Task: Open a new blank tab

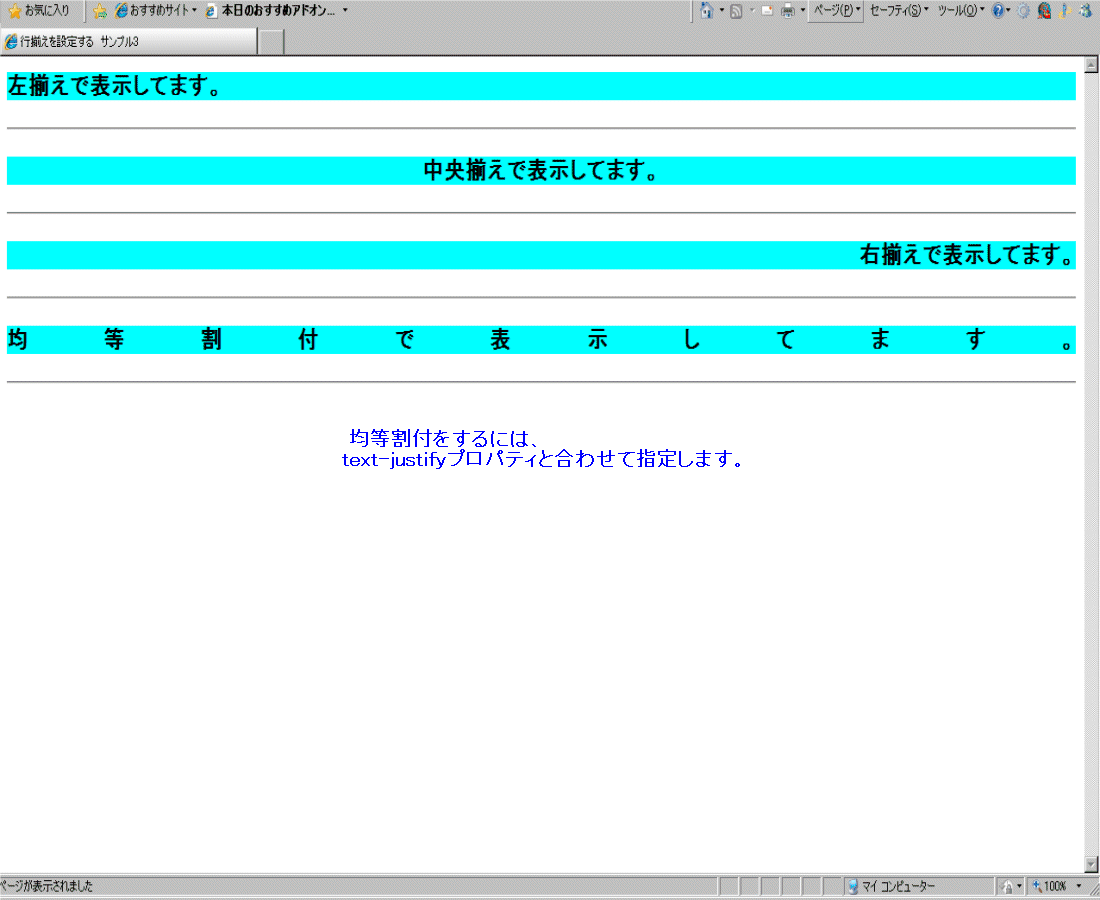Action: point(271,42)
